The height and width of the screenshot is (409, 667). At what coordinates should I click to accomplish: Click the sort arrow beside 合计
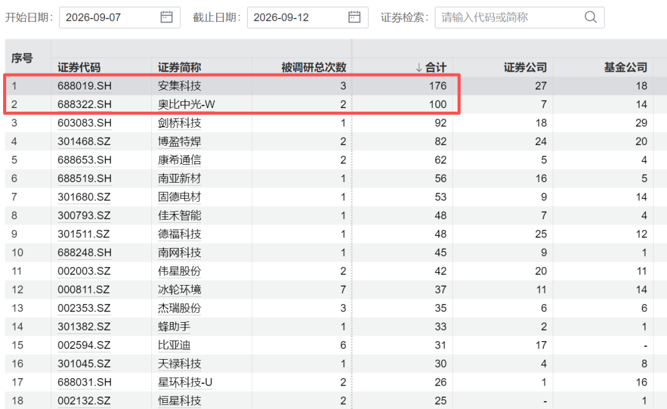419,67
